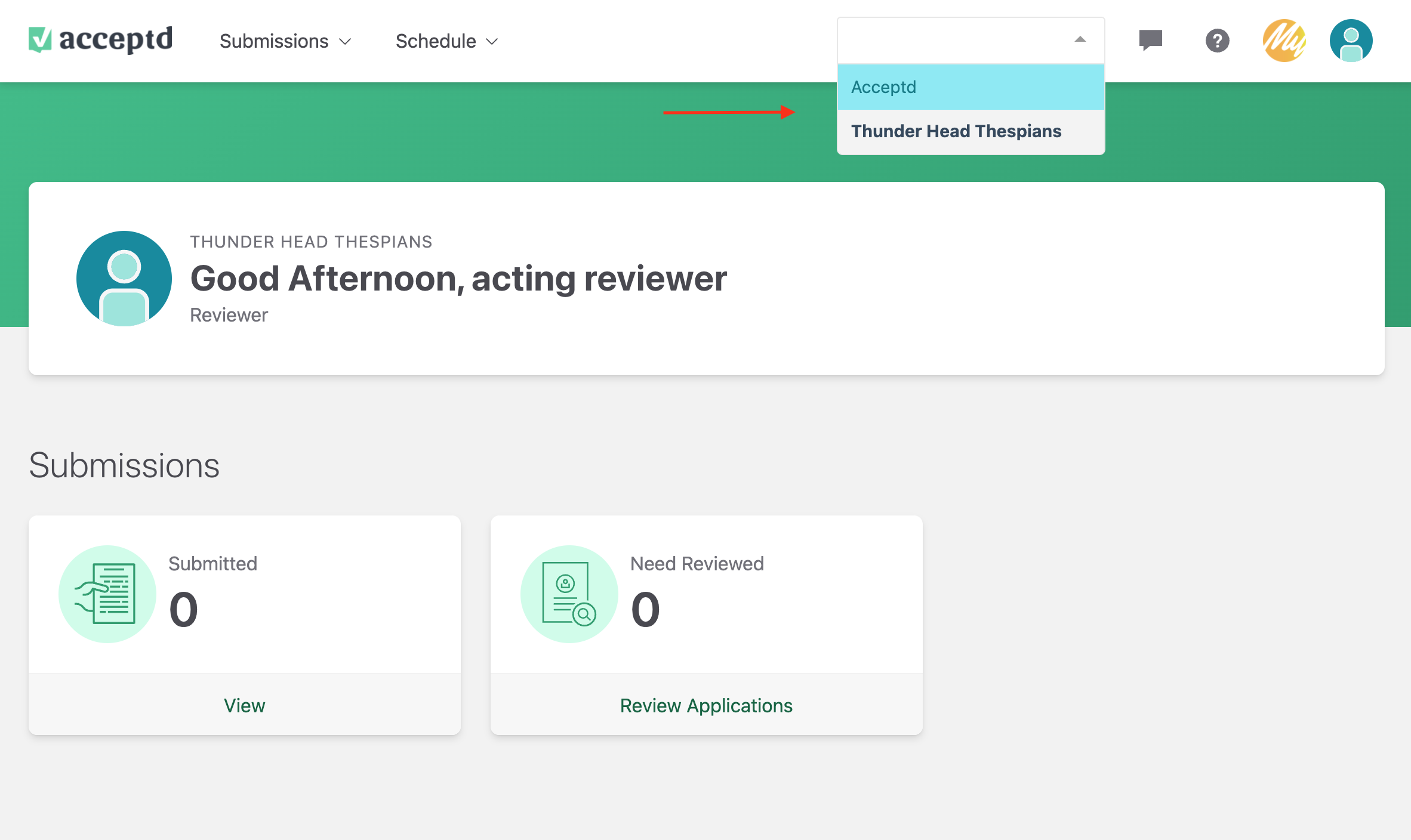Open the user profile avatar in header
This screenshot has width=1411, height=840.
[x=1351, y=41]
